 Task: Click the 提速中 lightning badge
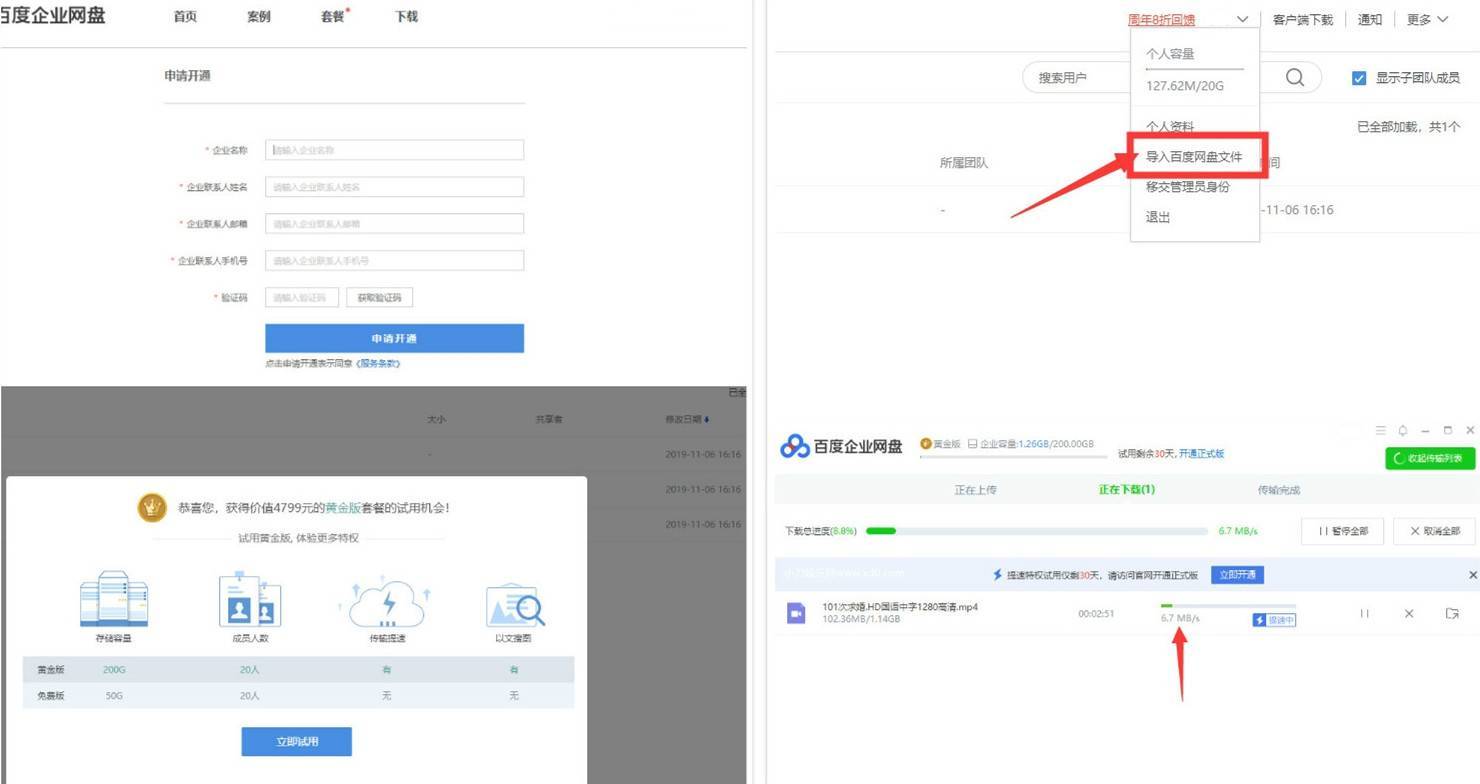(x=1274, y=620)
